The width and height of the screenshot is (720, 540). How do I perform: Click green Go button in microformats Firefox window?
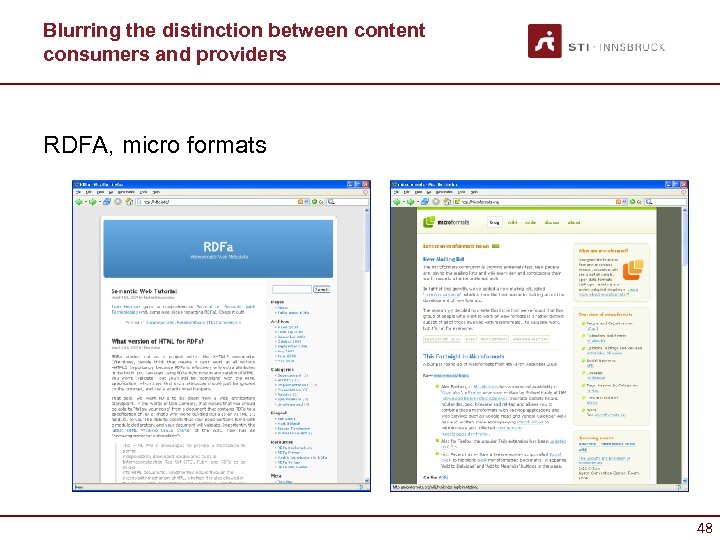click(x=633, y=202)
